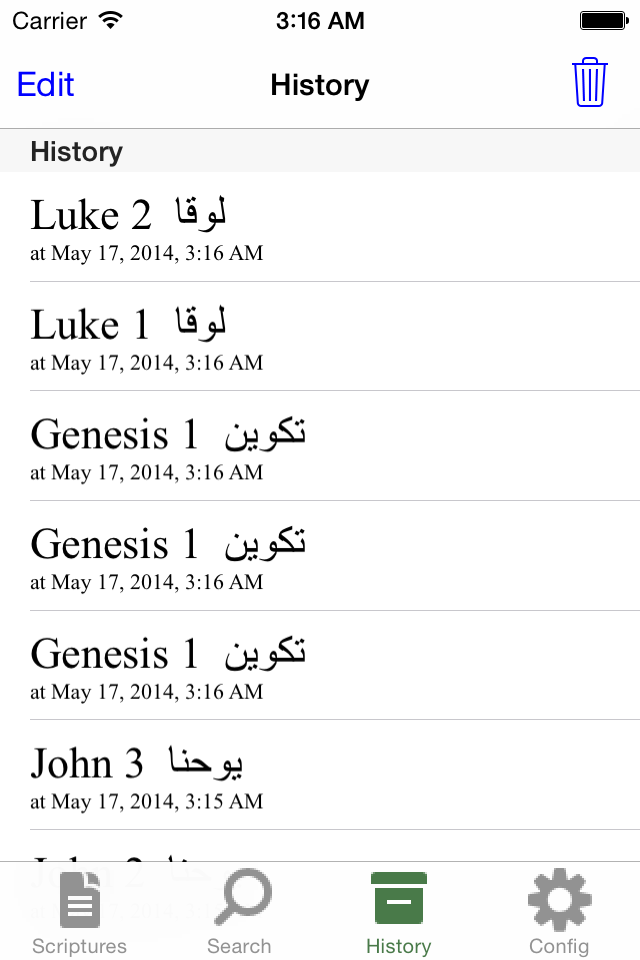Open the John 3 history entry

click(320, 775)
